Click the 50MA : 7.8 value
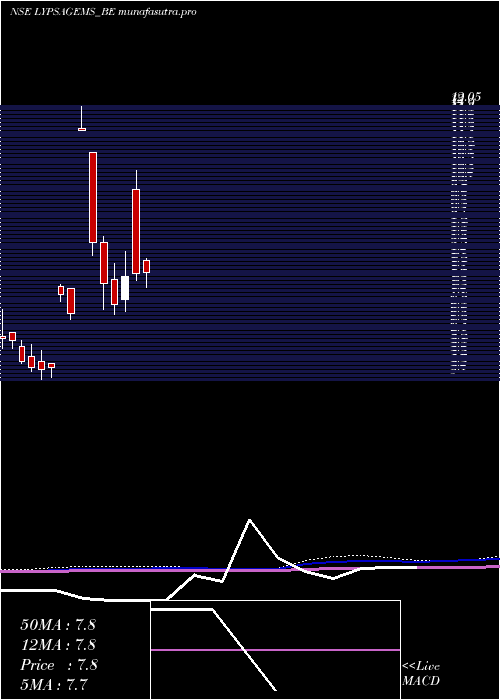Image resolution: width=500 pixels, height=700 pixels. 58,625
